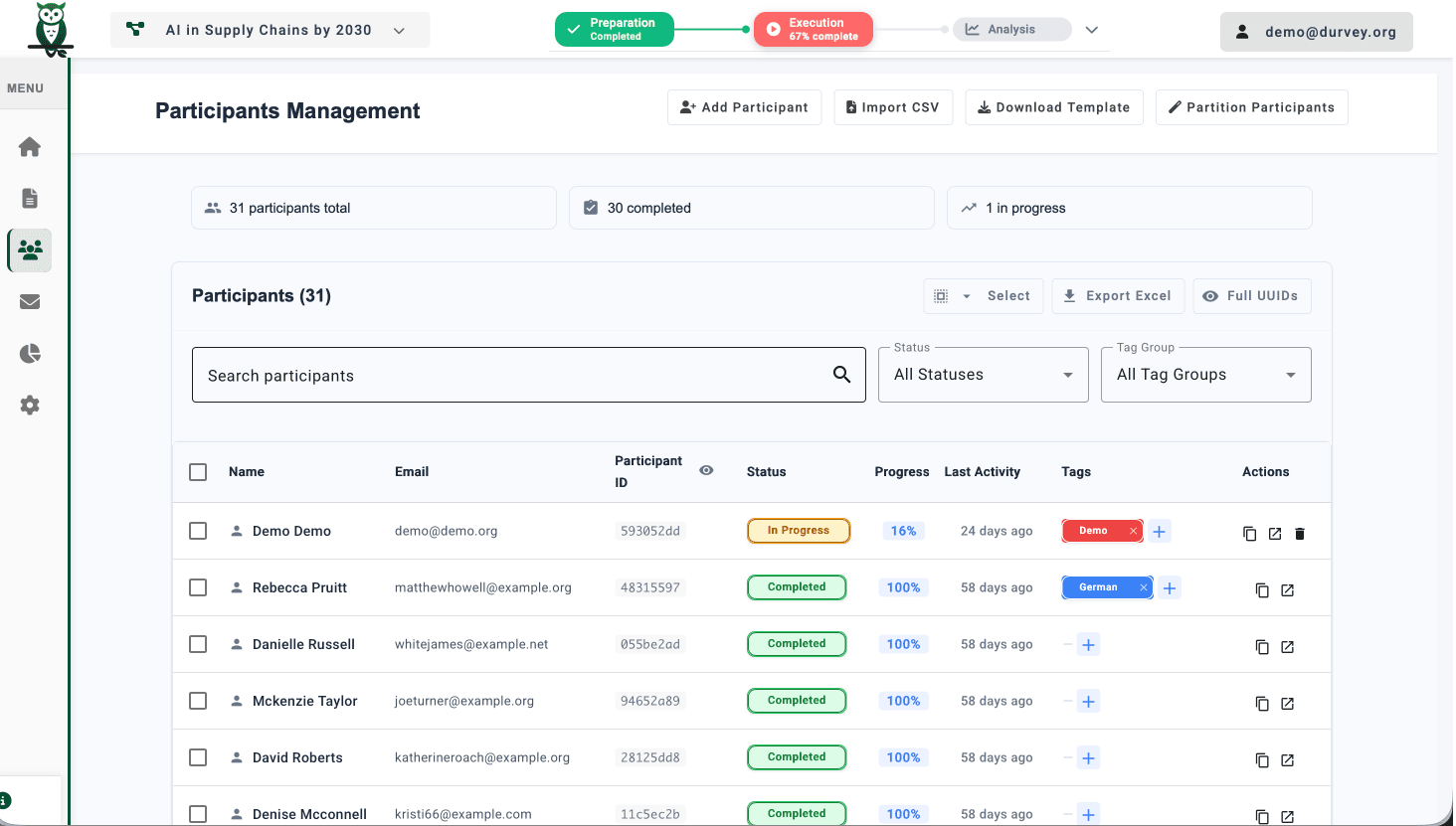1456x826 pixels.
Task: Check the checkbox next to David Roberts
Action: coord(197,756)
